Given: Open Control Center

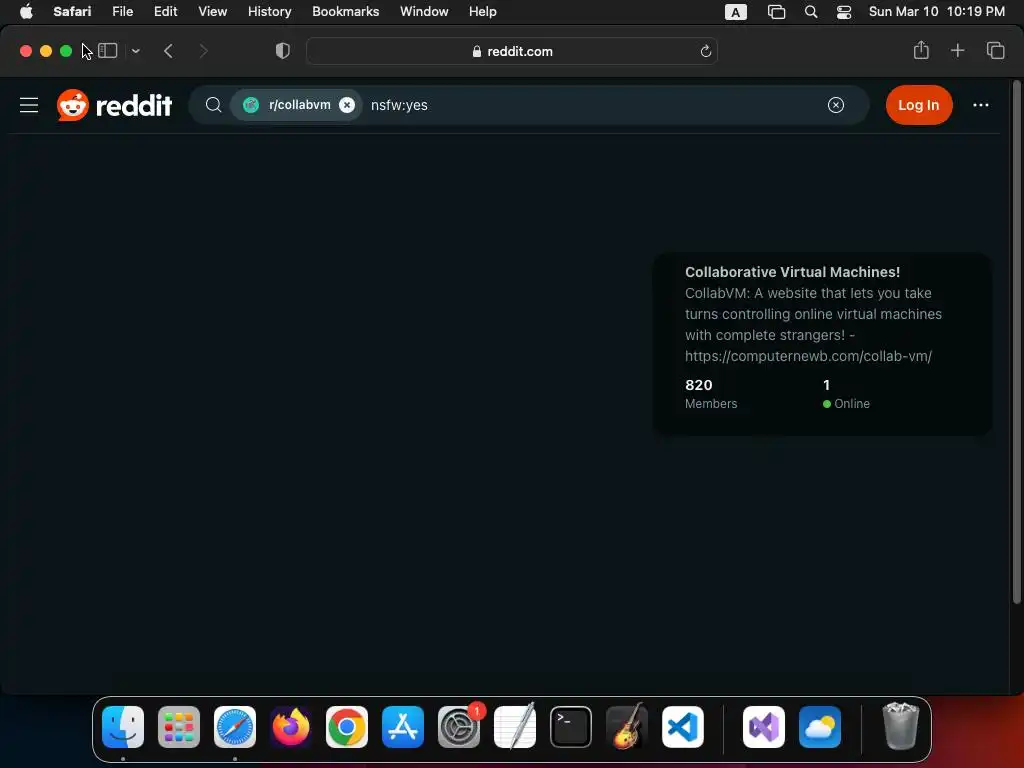Looking at the screenshot, I should tap(844, 12).
